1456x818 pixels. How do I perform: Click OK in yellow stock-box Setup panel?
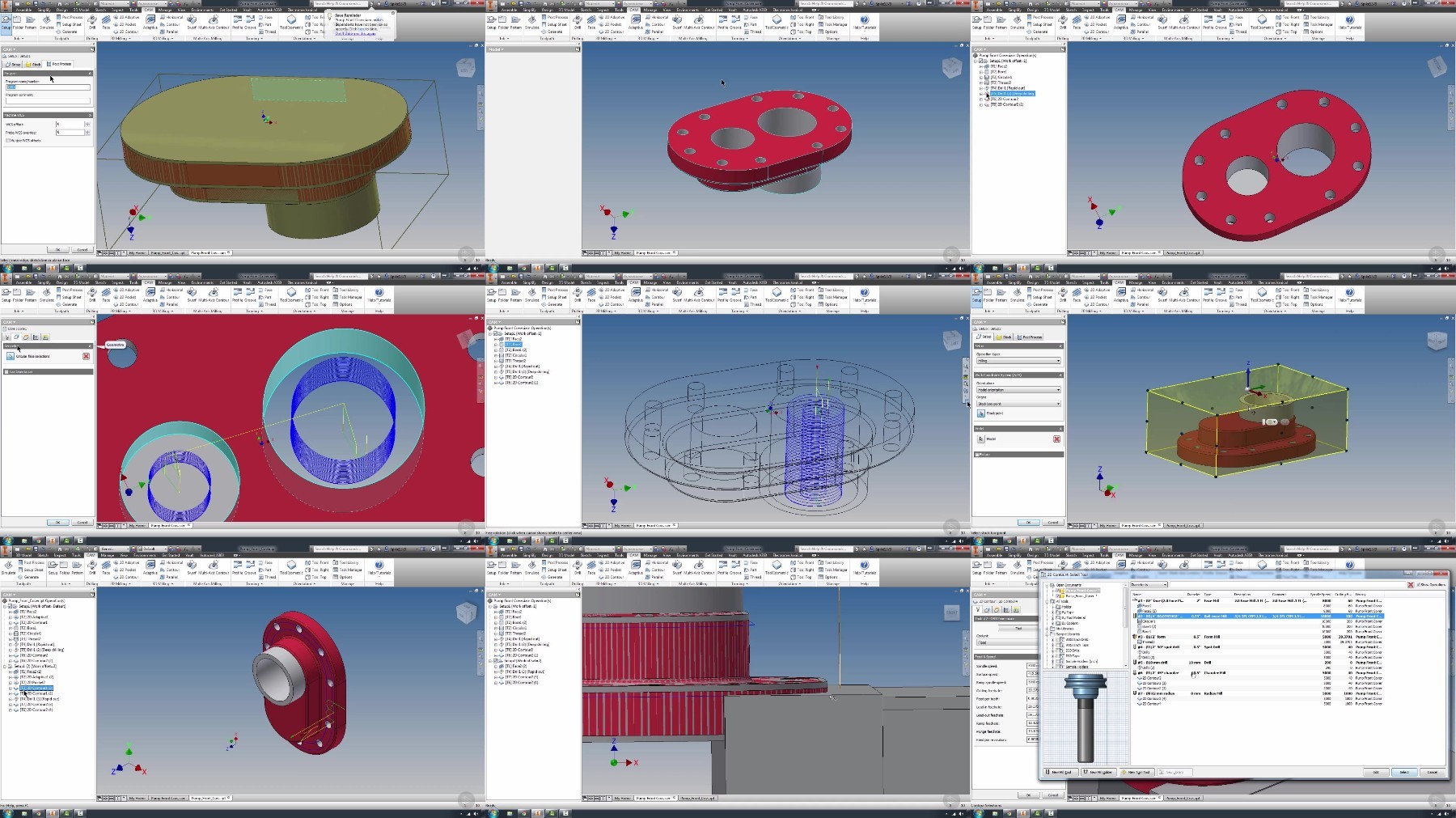[x=1028, y=522]
